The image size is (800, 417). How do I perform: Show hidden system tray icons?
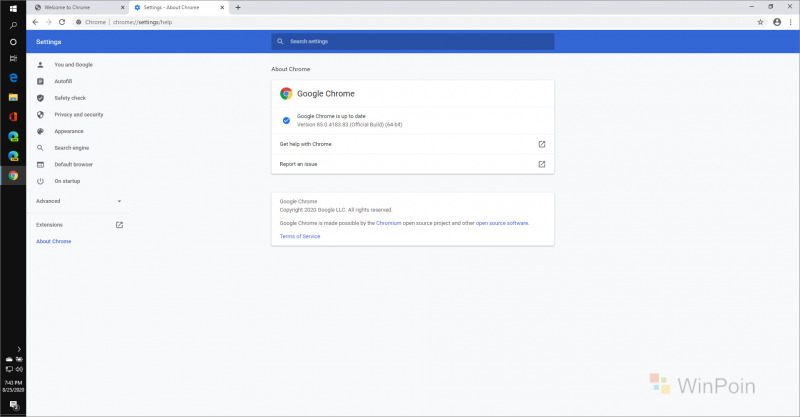tap(19, 349)
